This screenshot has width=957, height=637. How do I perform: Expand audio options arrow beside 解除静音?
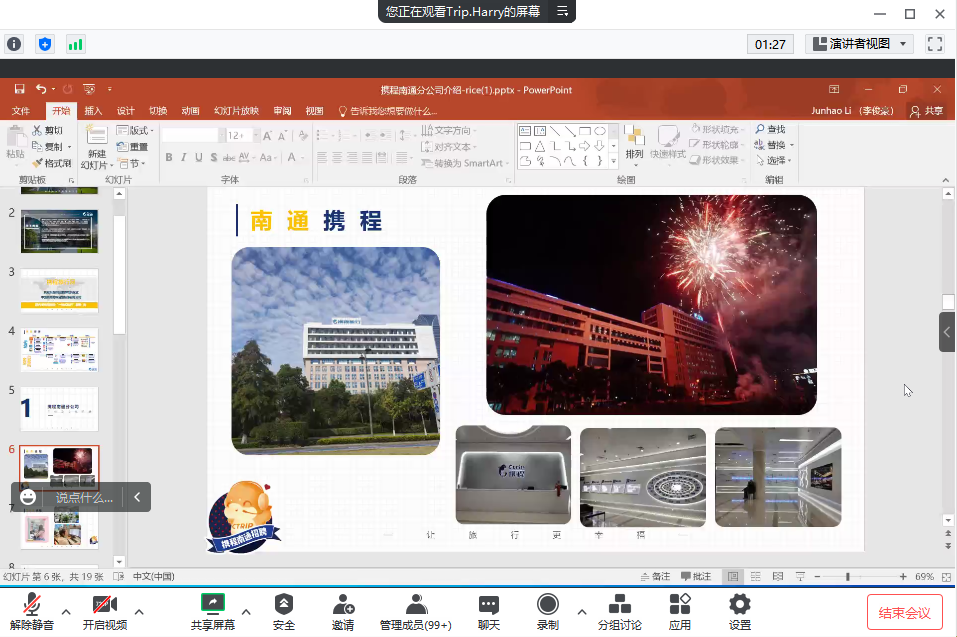tap(66, 611)
